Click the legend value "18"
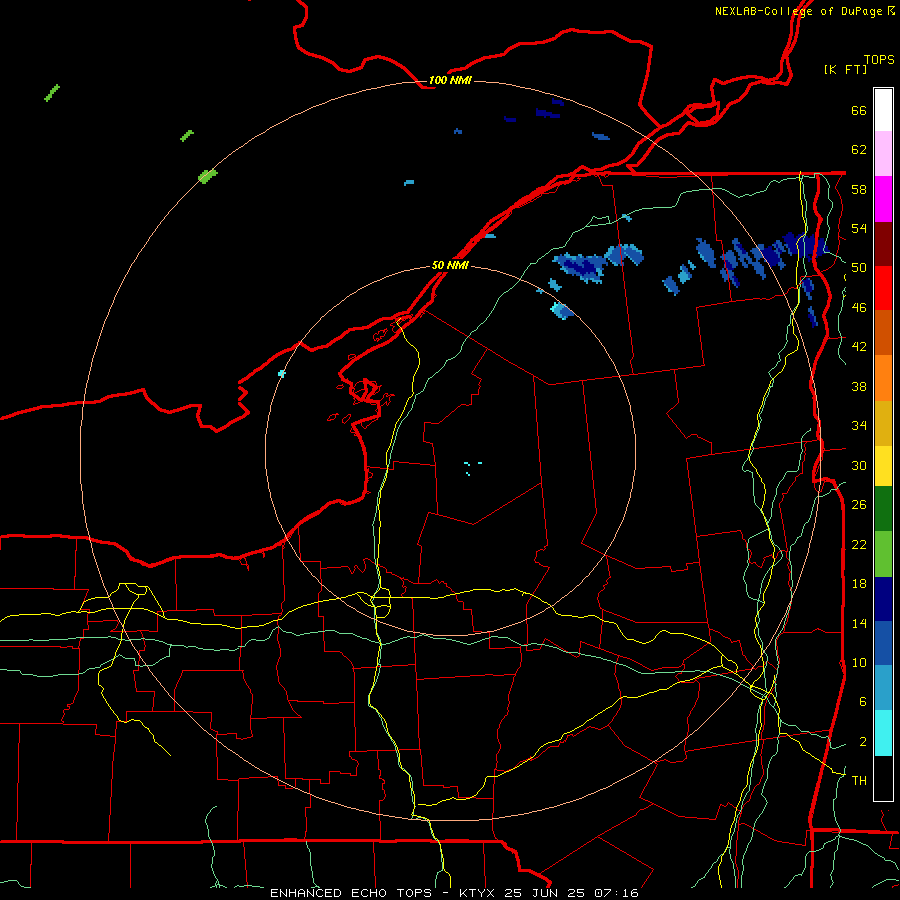900x900 pixels. pos(859,584)
